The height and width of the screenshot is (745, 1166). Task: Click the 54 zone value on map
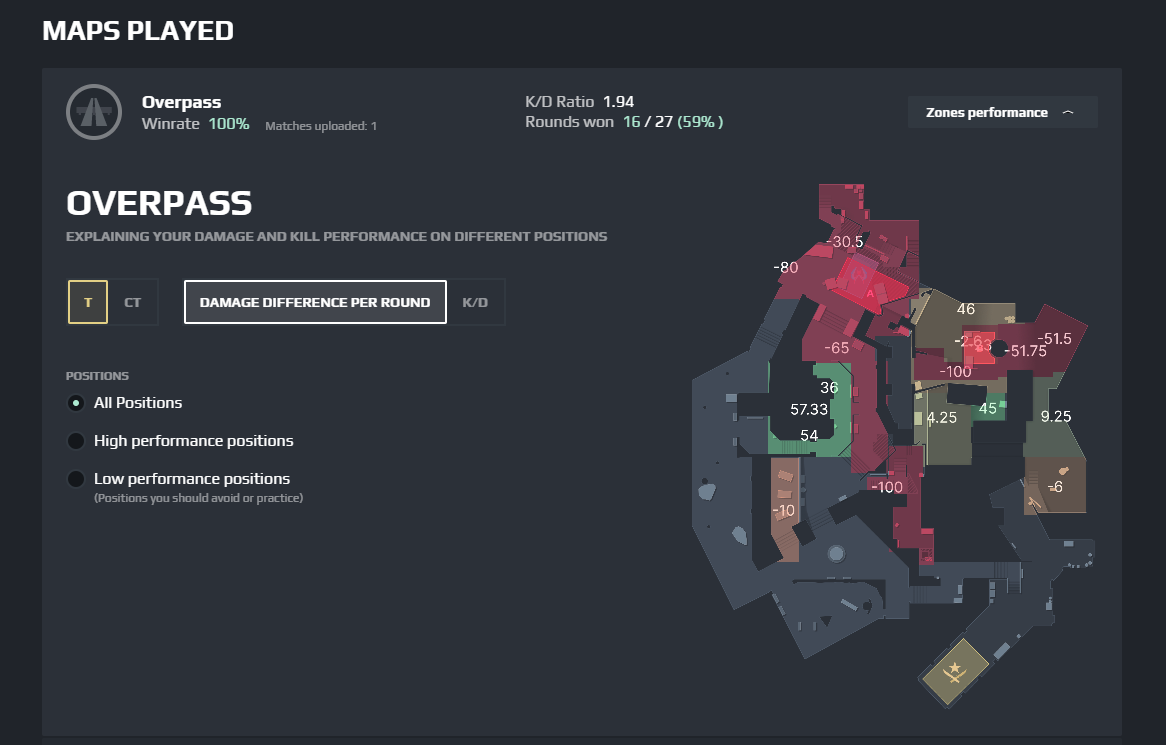(809, 436)
